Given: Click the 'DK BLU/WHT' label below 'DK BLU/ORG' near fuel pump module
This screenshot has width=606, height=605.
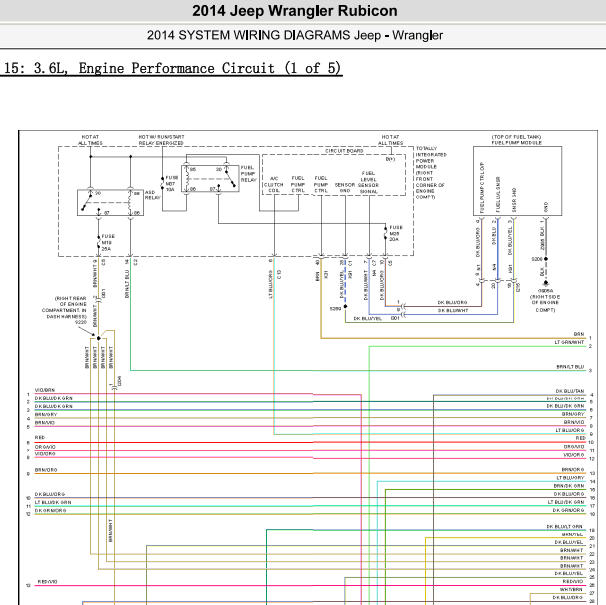Looking at the screenshot, I should [453, 310].
